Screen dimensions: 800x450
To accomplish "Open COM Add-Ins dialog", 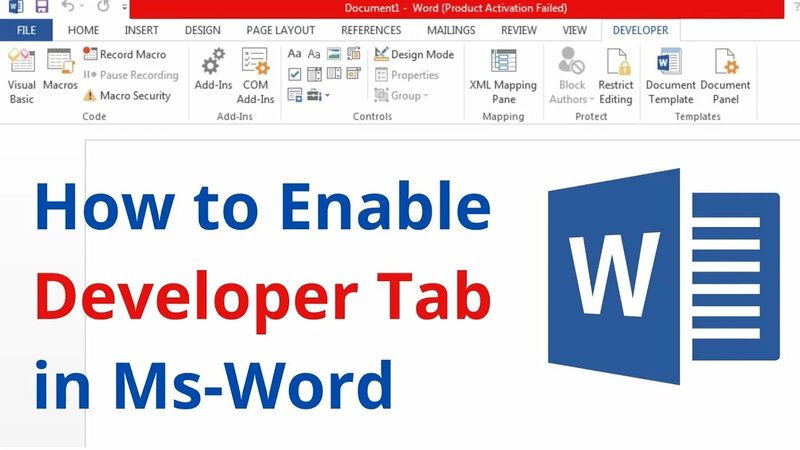I will [x=255, y=76].
